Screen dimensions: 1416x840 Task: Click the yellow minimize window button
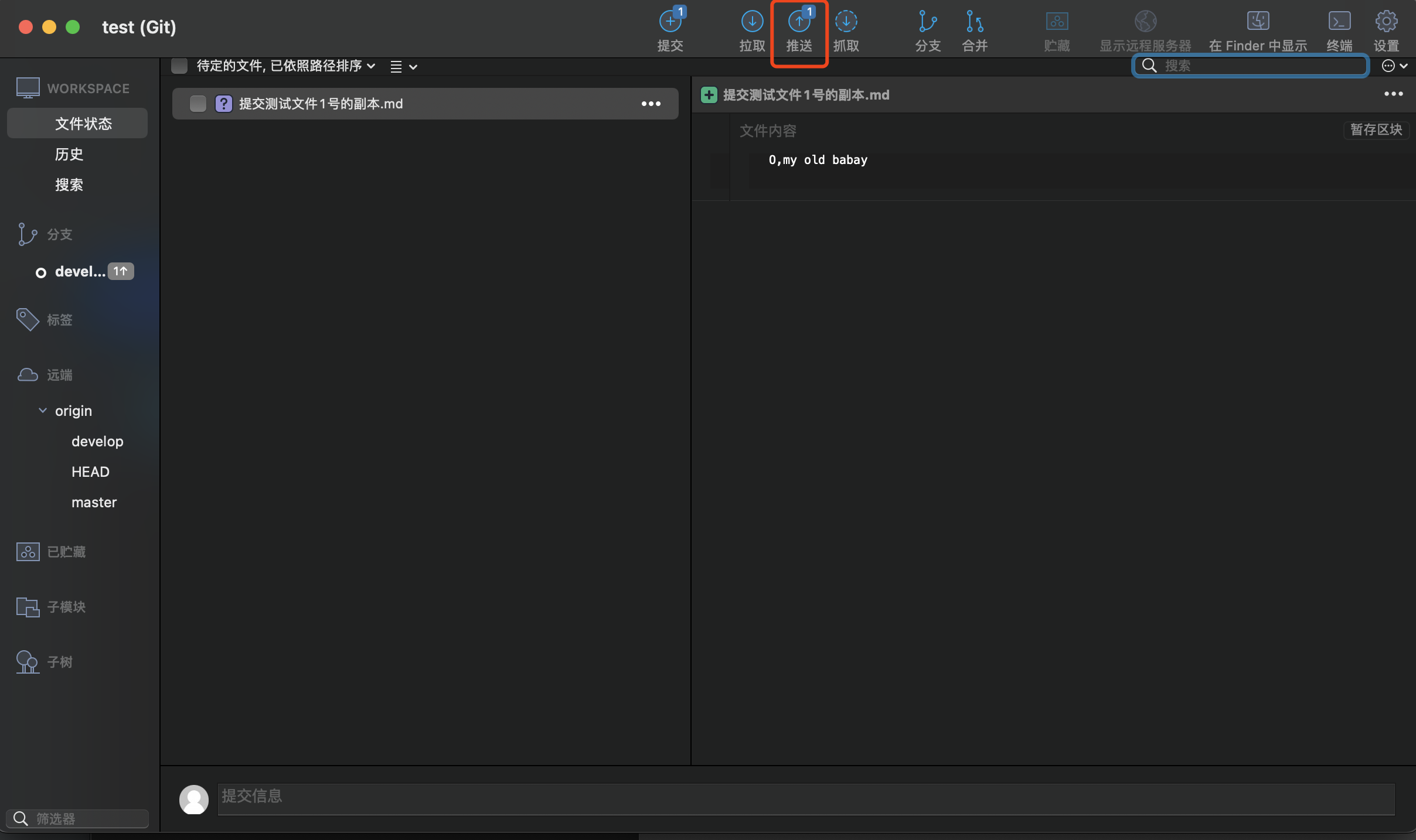click(x=49, y=27)
